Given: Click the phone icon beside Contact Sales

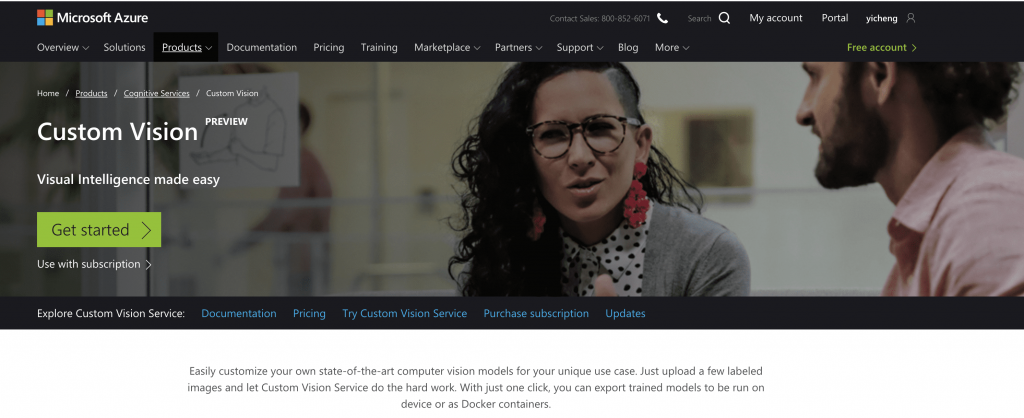Looking at the screenshot, I should (x=662, y=18).
